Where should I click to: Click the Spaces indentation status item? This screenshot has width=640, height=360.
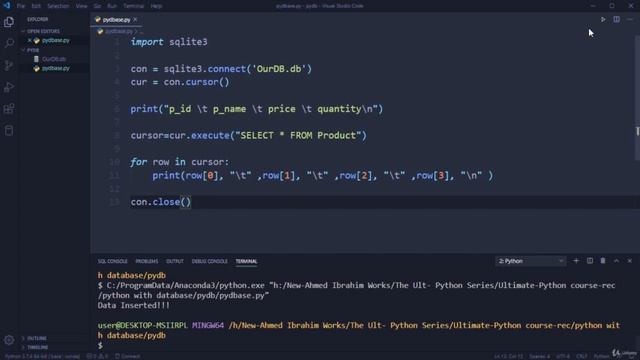pos(540,356)
